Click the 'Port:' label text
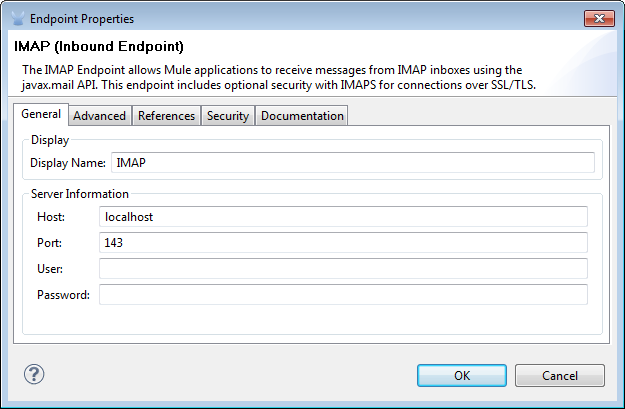 click(50, 243)
